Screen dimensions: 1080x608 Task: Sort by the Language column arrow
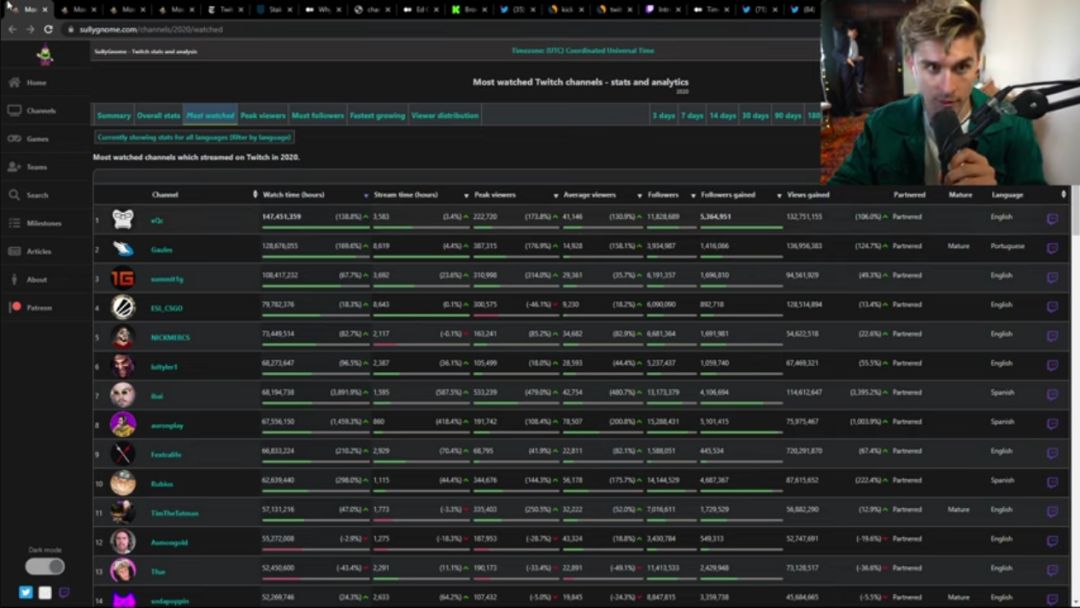coord(1063,195)
